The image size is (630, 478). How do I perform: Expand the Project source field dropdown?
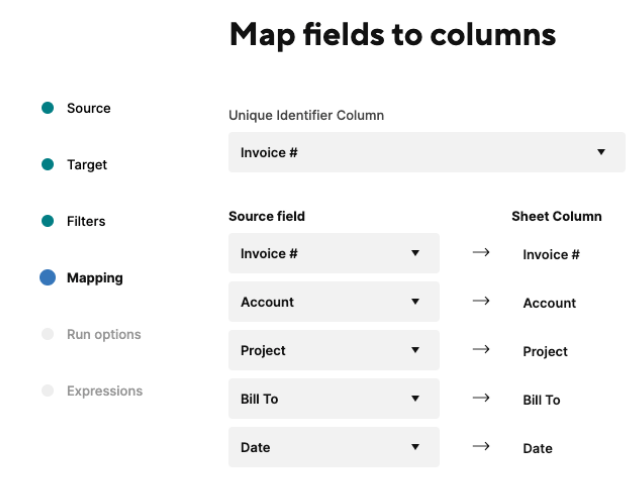point(415,351)
